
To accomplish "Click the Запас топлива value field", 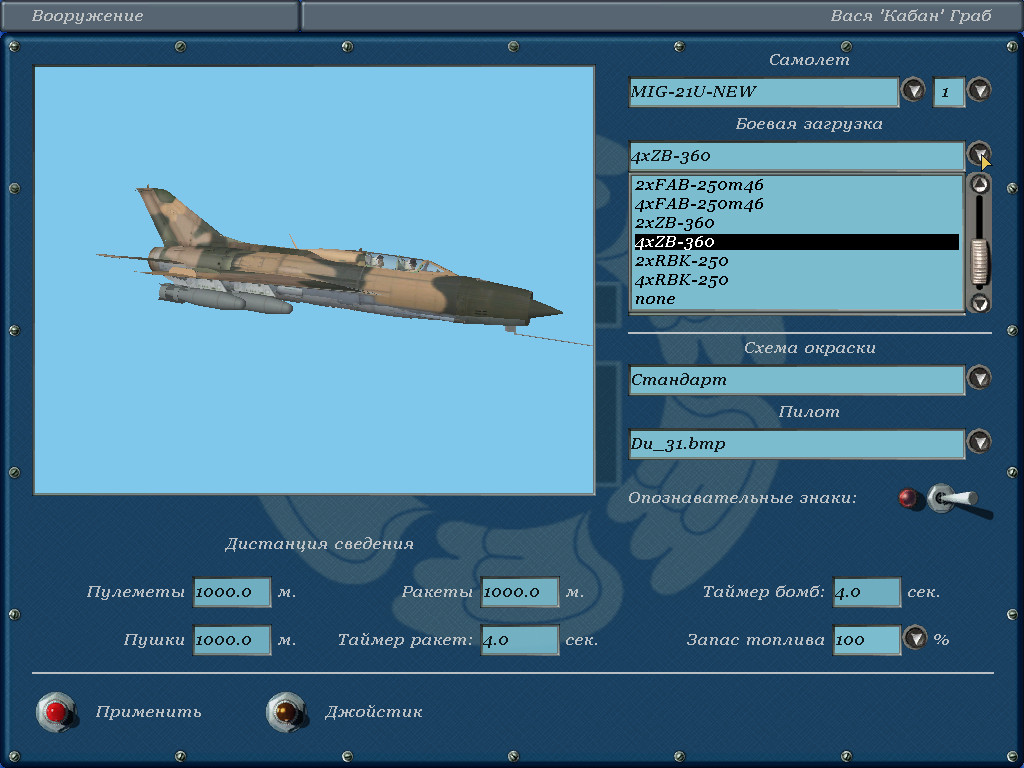I will point(867,640).
